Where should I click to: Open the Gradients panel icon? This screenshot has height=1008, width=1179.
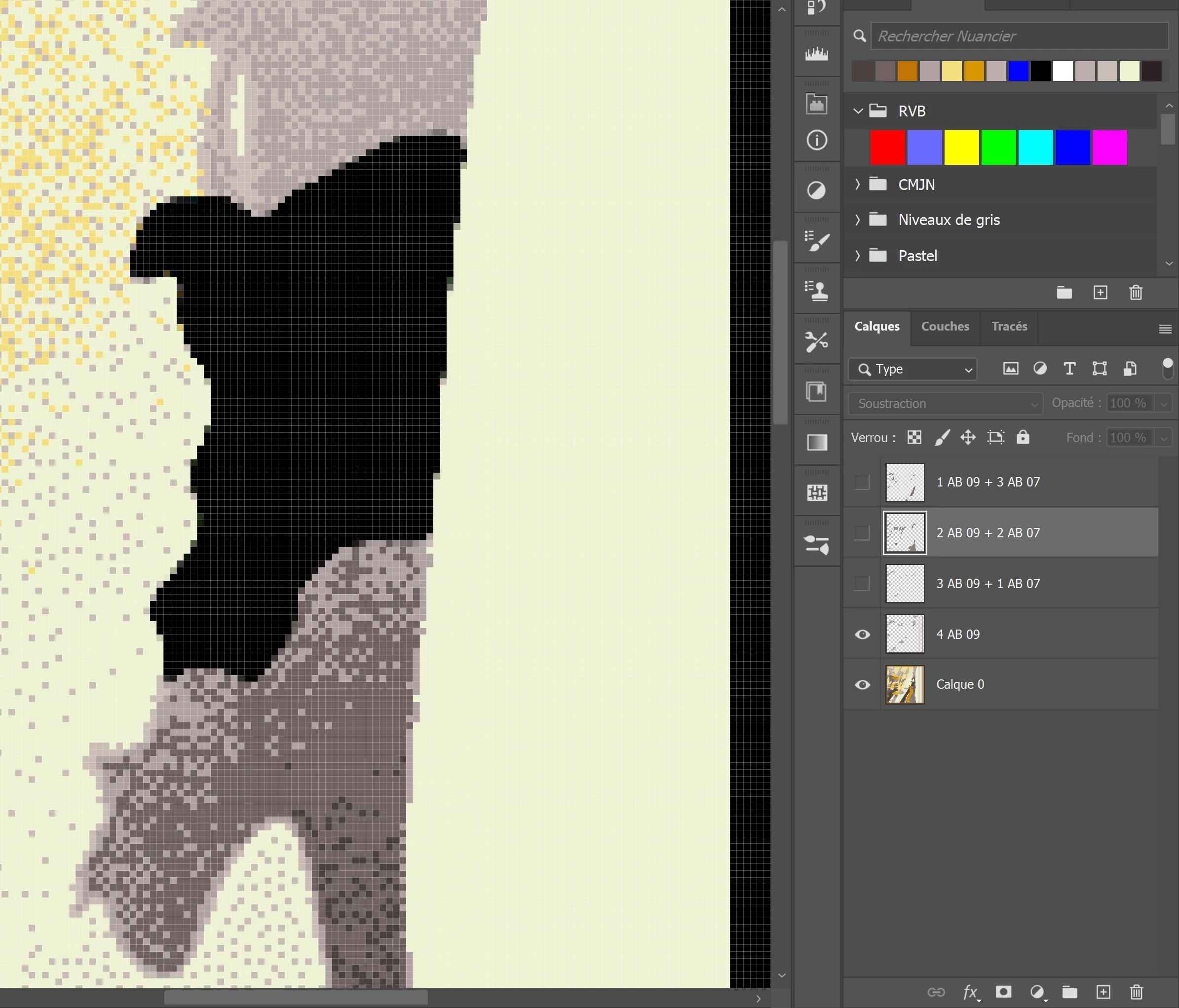coord(817,443)
